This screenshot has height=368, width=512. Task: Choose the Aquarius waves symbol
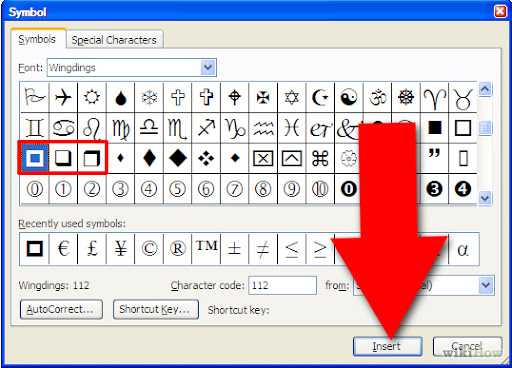pyautogui.click(x=263, y=128)
